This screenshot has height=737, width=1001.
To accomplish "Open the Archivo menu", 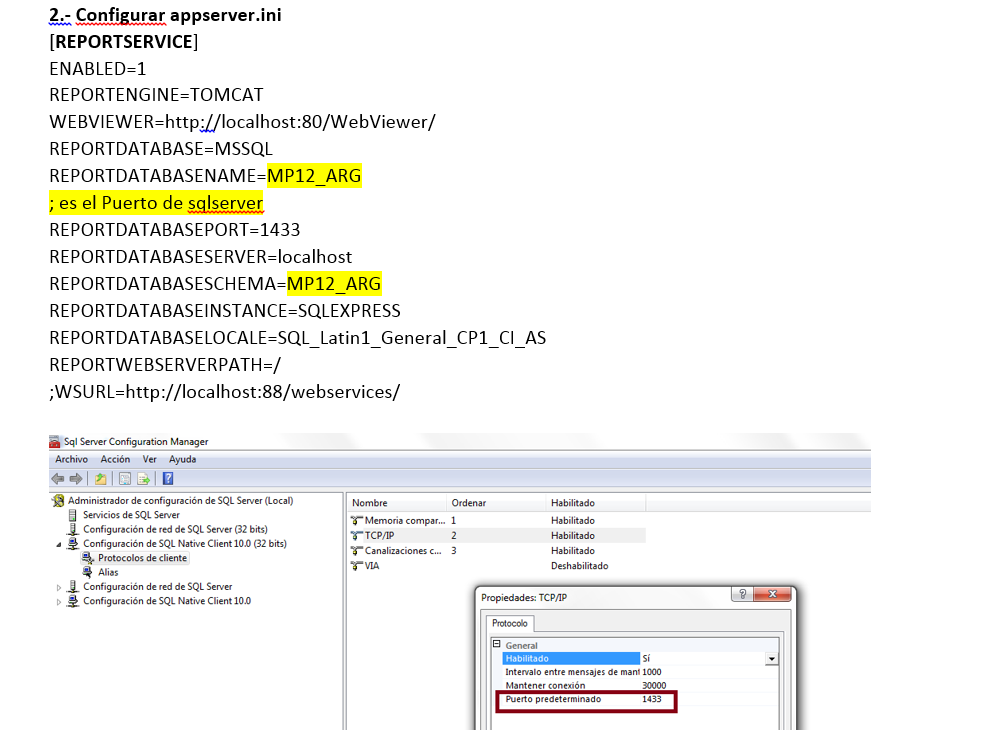I will [72, 459].
